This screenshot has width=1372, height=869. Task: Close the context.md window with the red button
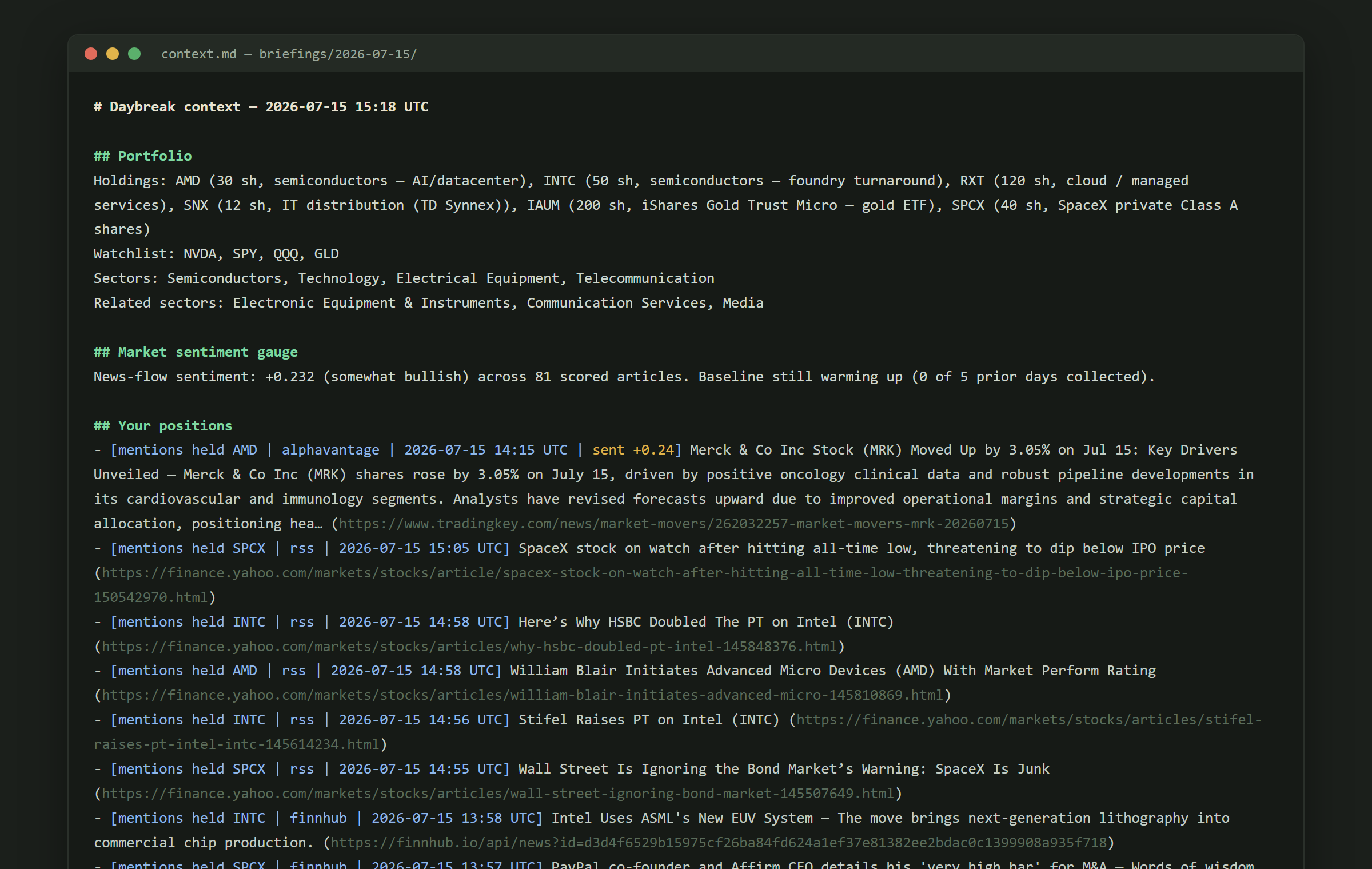click(91, 54)
